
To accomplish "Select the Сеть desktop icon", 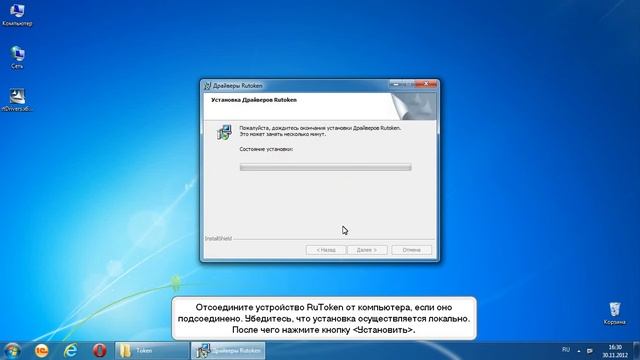I will (17, 57).
